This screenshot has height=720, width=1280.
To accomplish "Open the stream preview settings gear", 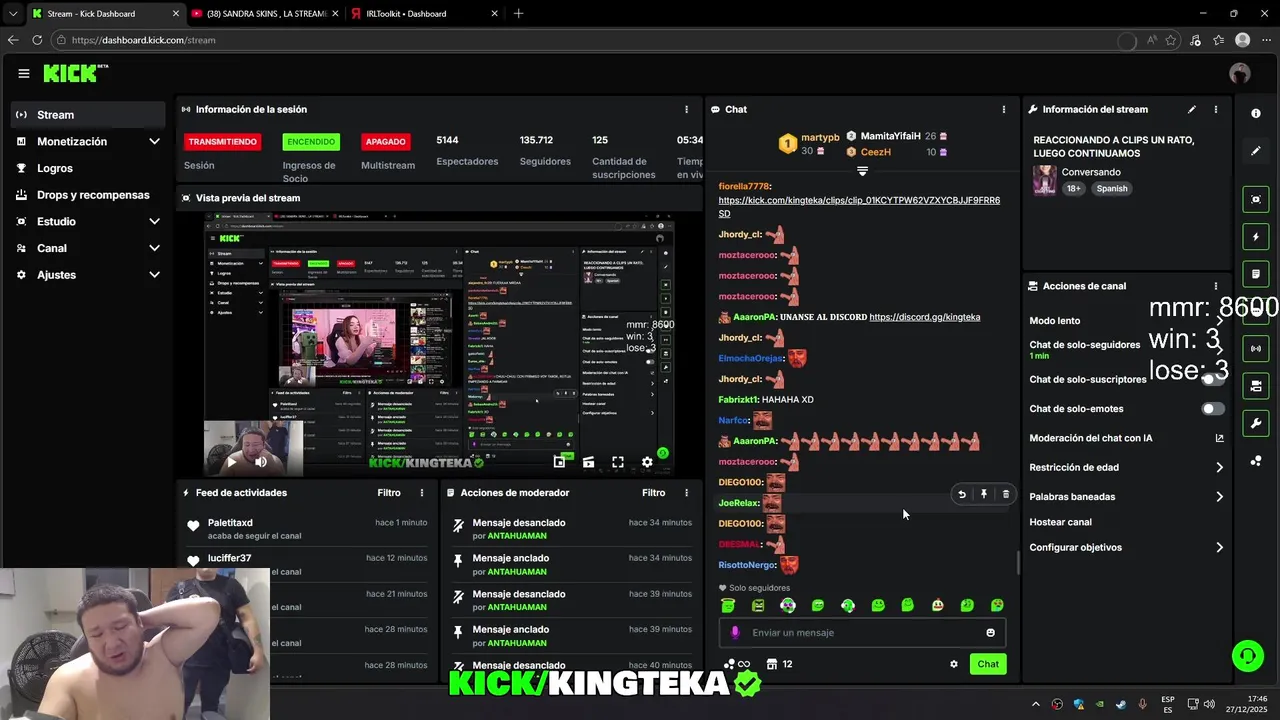I will click(x=647, y=462).
